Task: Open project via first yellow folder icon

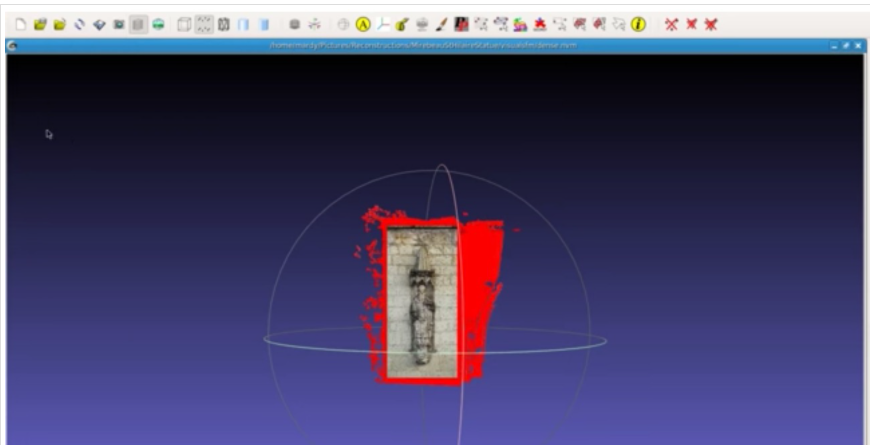Action: pyautogui.click(x=40, y=24)
